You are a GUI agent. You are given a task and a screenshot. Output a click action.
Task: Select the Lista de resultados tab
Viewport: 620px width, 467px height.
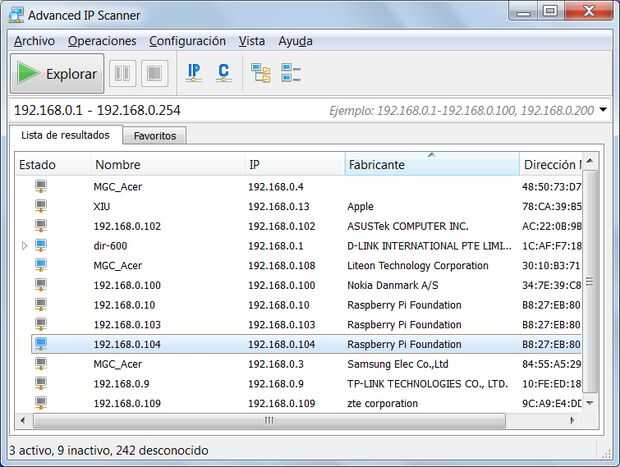click(66, 135)
